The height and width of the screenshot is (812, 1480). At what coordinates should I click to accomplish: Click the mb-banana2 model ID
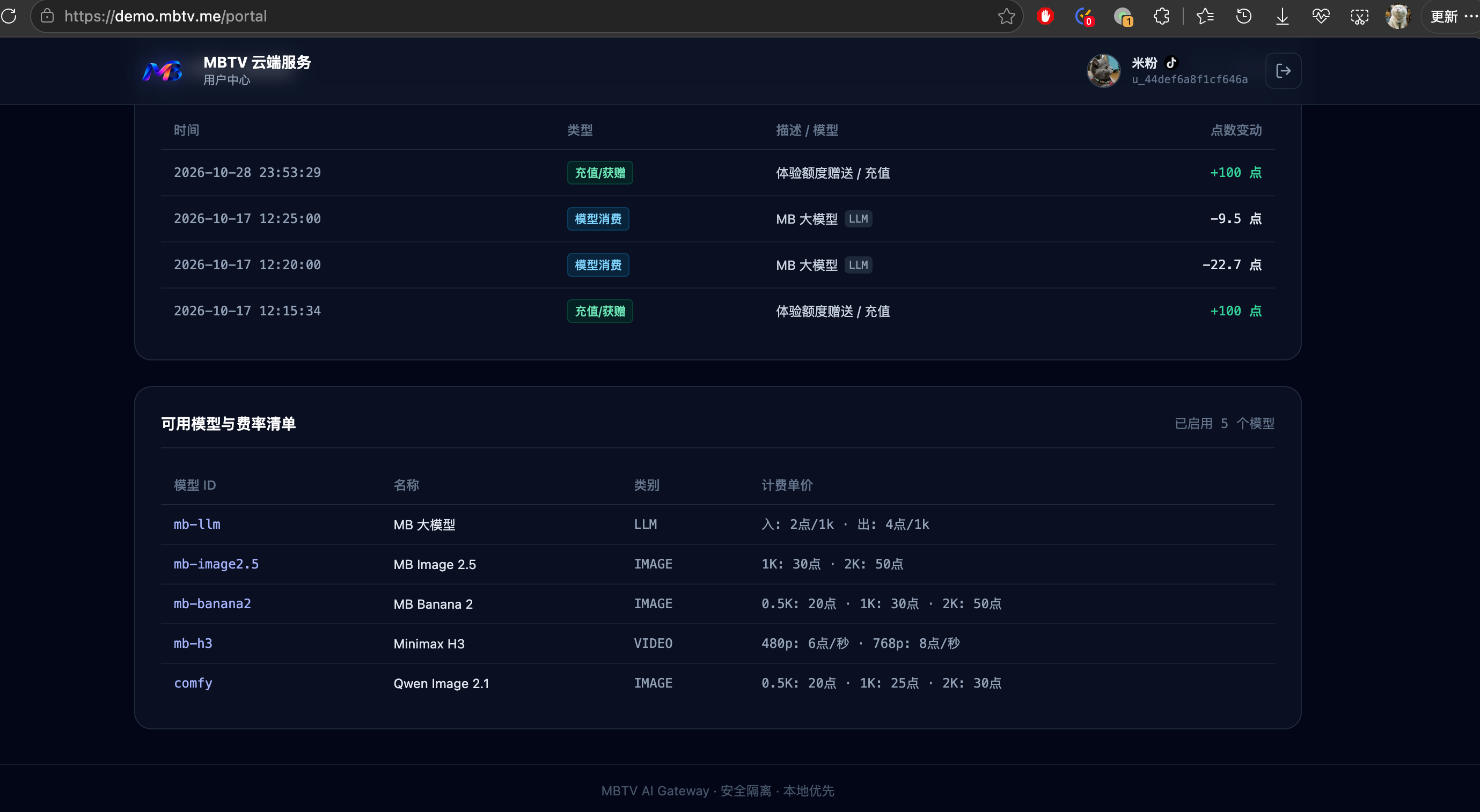coord(212,603)
